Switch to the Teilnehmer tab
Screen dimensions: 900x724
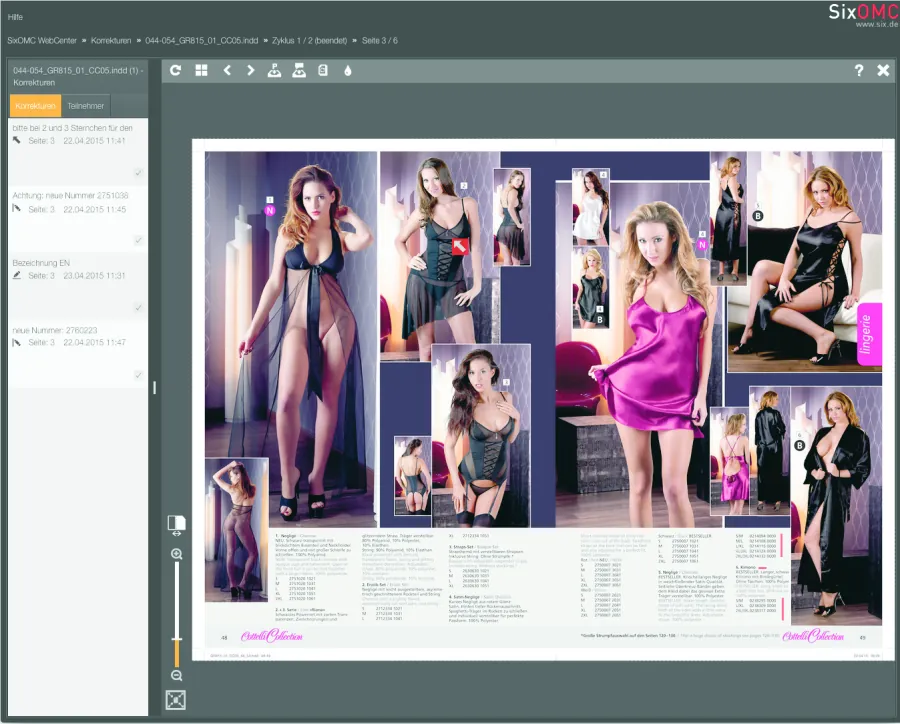[x=85, y=106]
